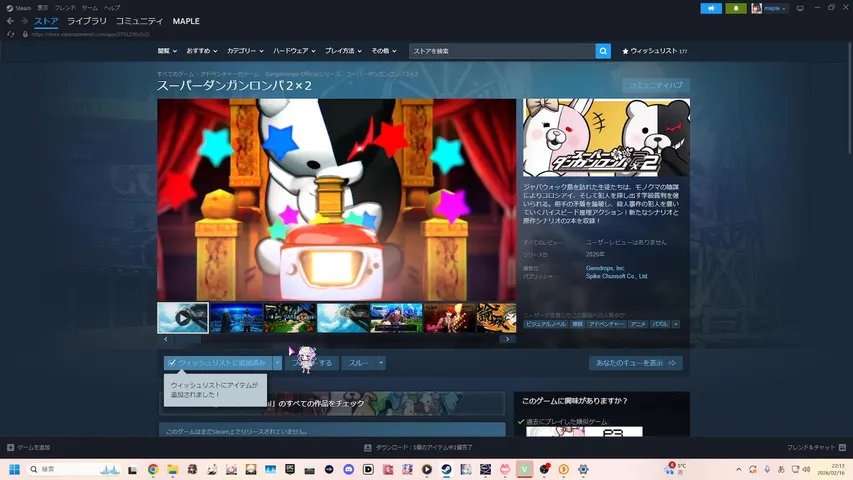Open 表示 view menu

tap(42, 8)
